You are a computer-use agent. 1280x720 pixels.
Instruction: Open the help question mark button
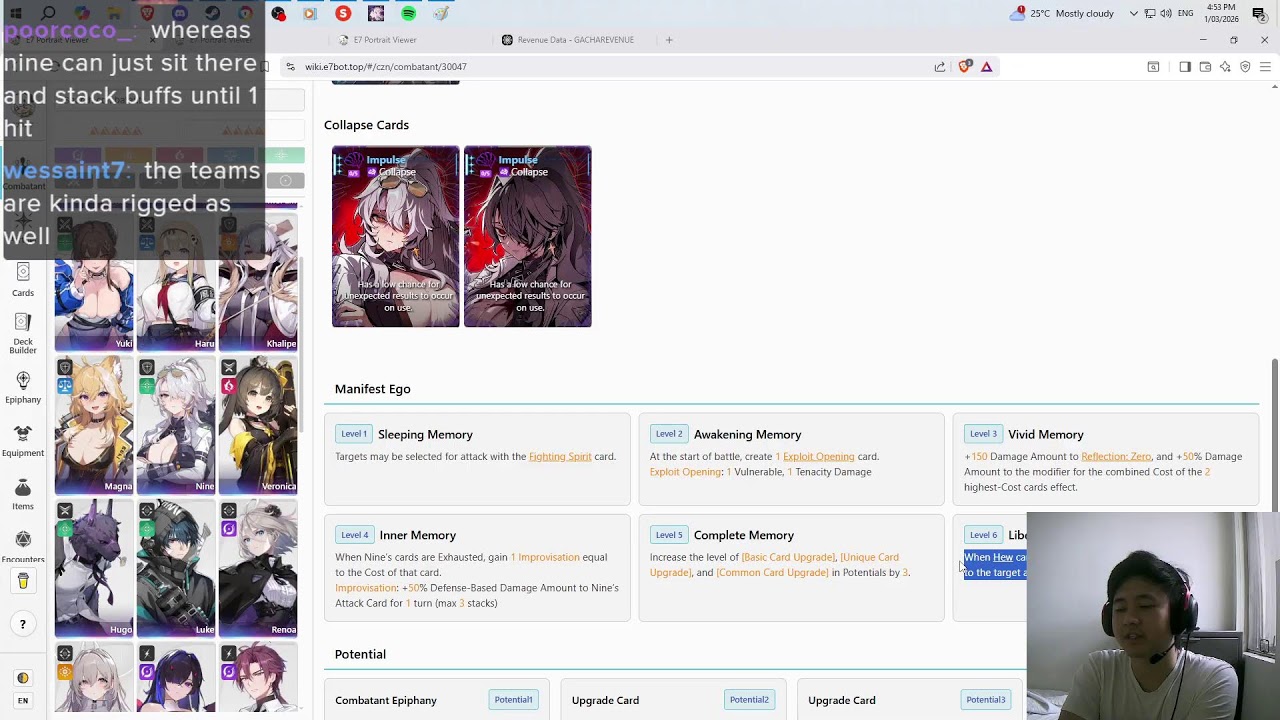(x=23, y=625)
